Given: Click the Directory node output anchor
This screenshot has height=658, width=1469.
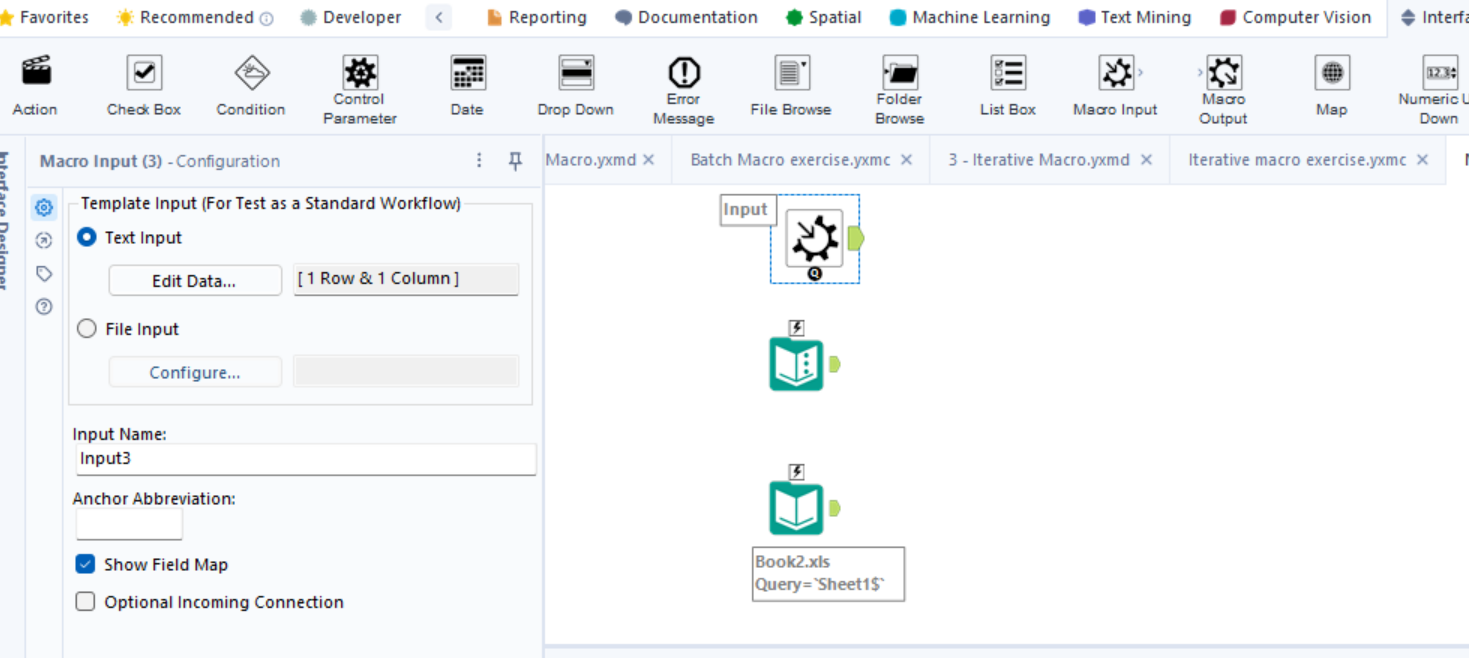Looking at the screenshot, I should coord(834,364).
